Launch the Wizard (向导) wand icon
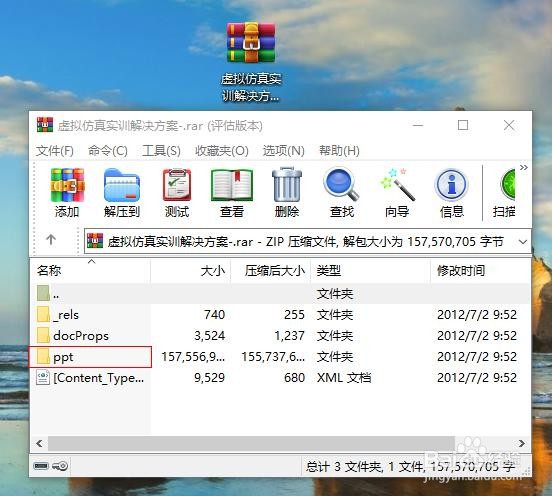552x496 pixels. click(397, 185)
